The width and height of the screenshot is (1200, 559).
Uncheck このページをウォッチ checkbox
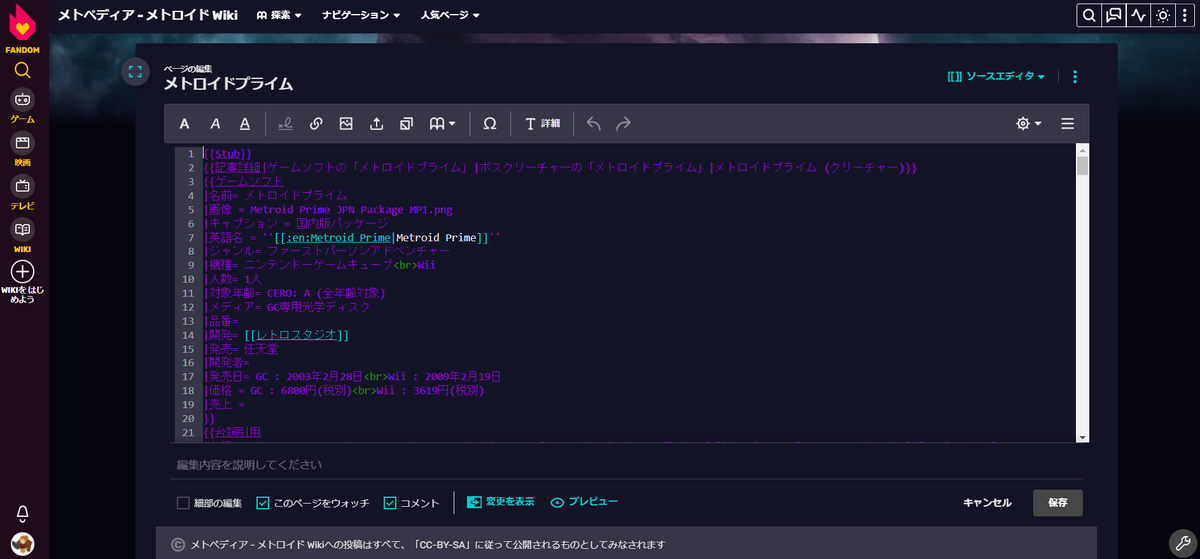(x=263, y=502)
